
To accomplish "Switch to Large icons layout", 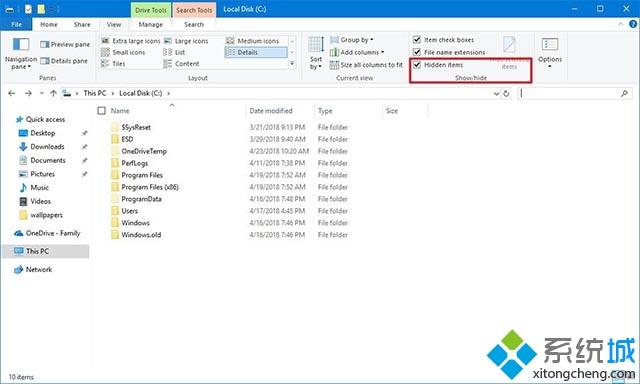I will (186, 41).
